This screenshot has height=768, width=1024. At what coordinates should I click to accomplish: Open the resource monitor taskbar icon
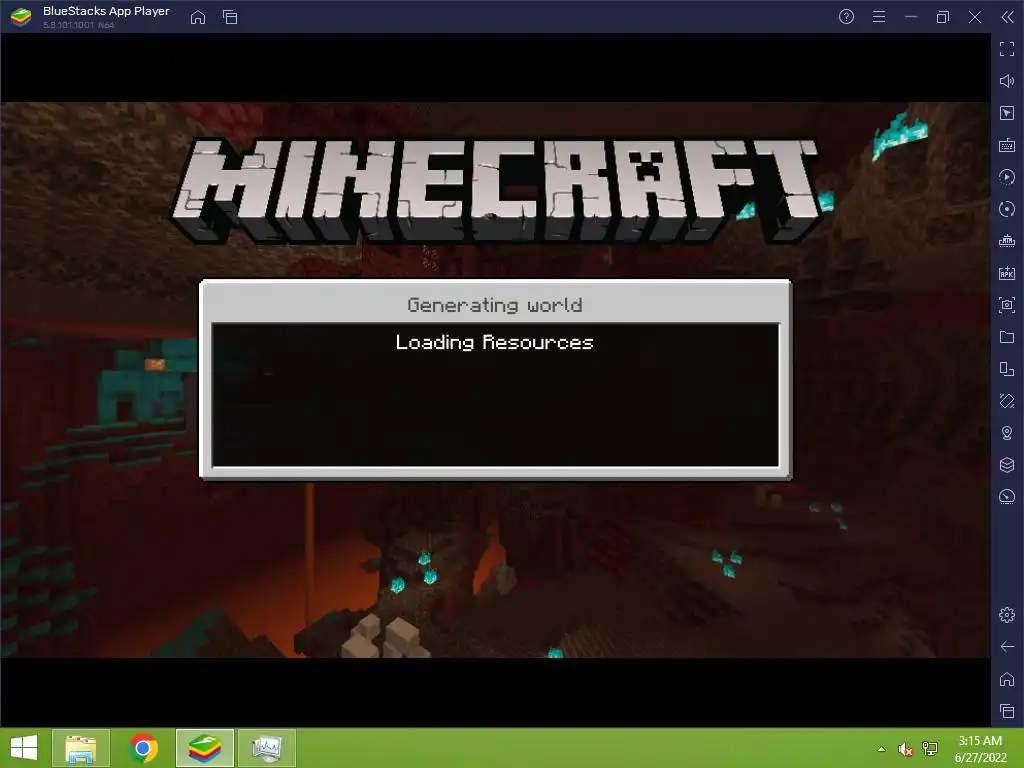(x=266, y=748)
